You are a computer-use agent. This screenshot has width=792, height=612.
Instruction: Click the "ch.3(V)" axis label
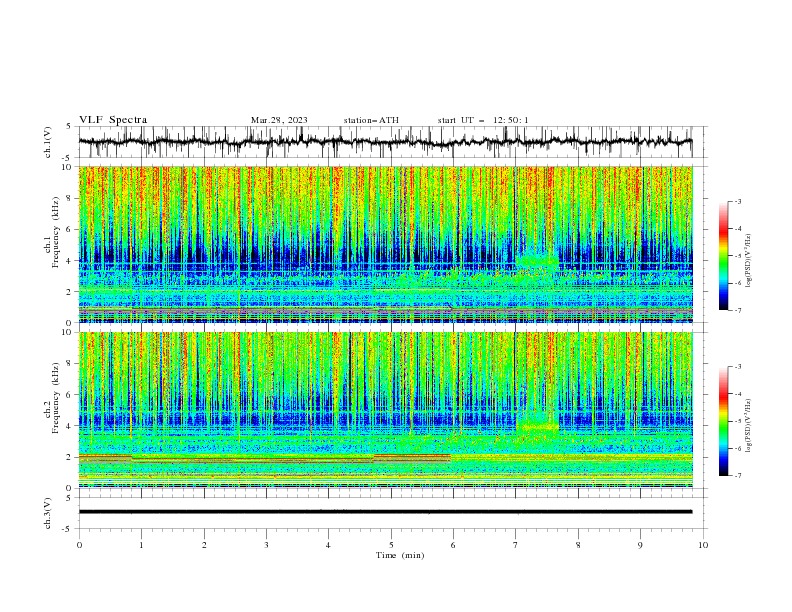coord(48,513)
